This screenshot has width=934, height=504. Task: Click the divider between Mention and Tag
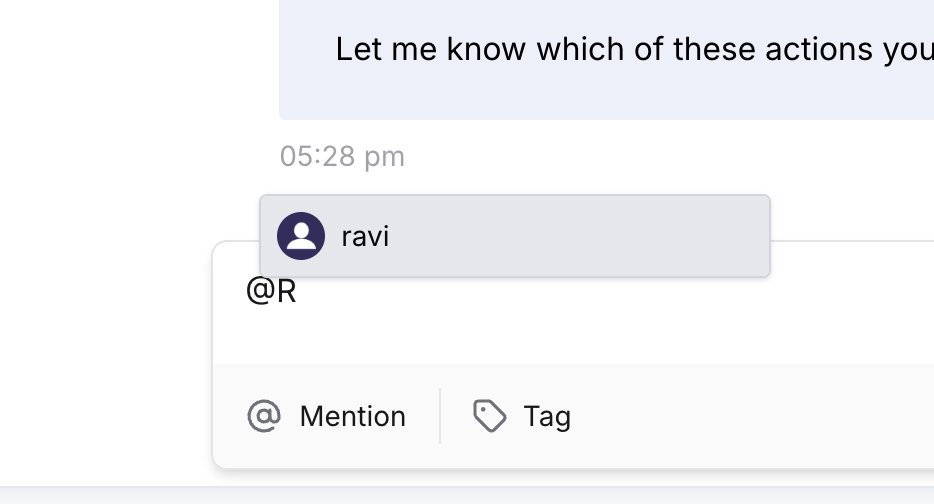tap(440, 416)
